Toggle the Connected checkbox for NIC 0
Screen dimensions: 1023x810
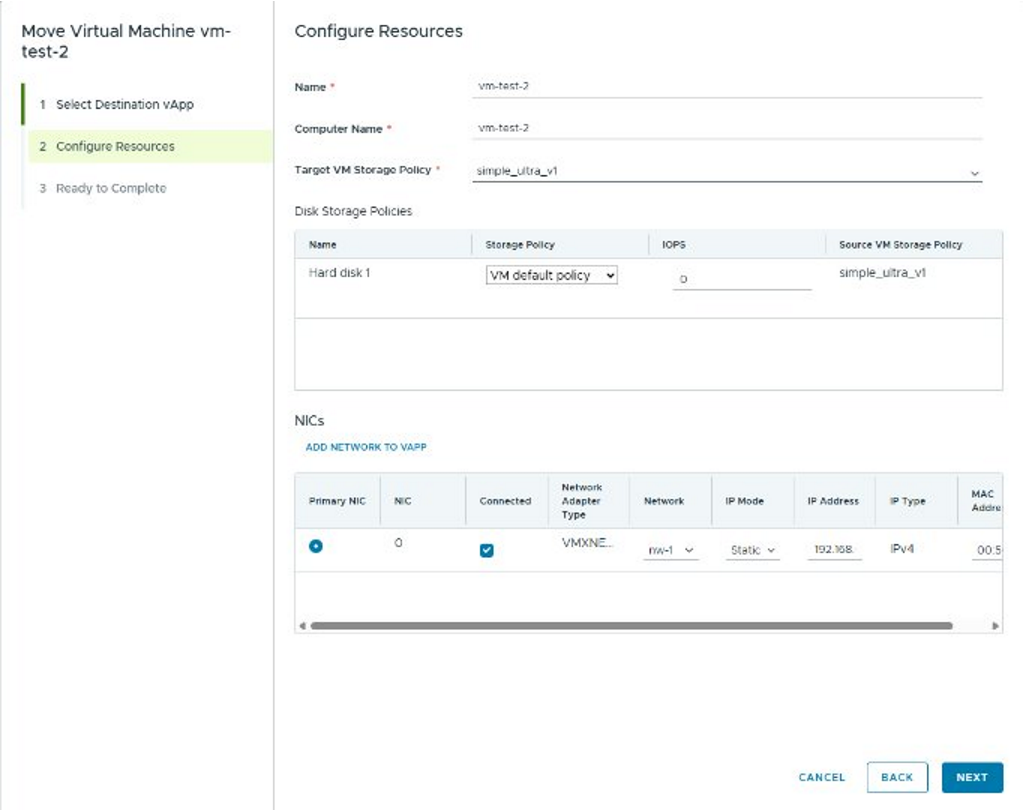pos(487,550)
